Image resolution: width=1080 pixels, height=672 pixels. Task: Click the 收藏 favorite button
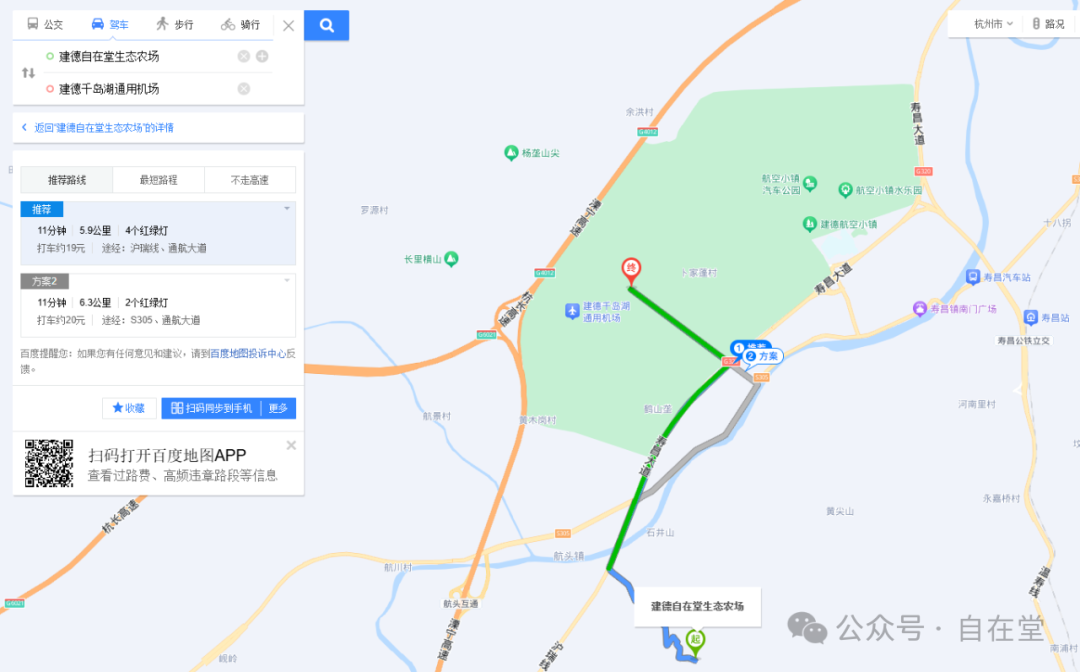(x=129, y=408)
